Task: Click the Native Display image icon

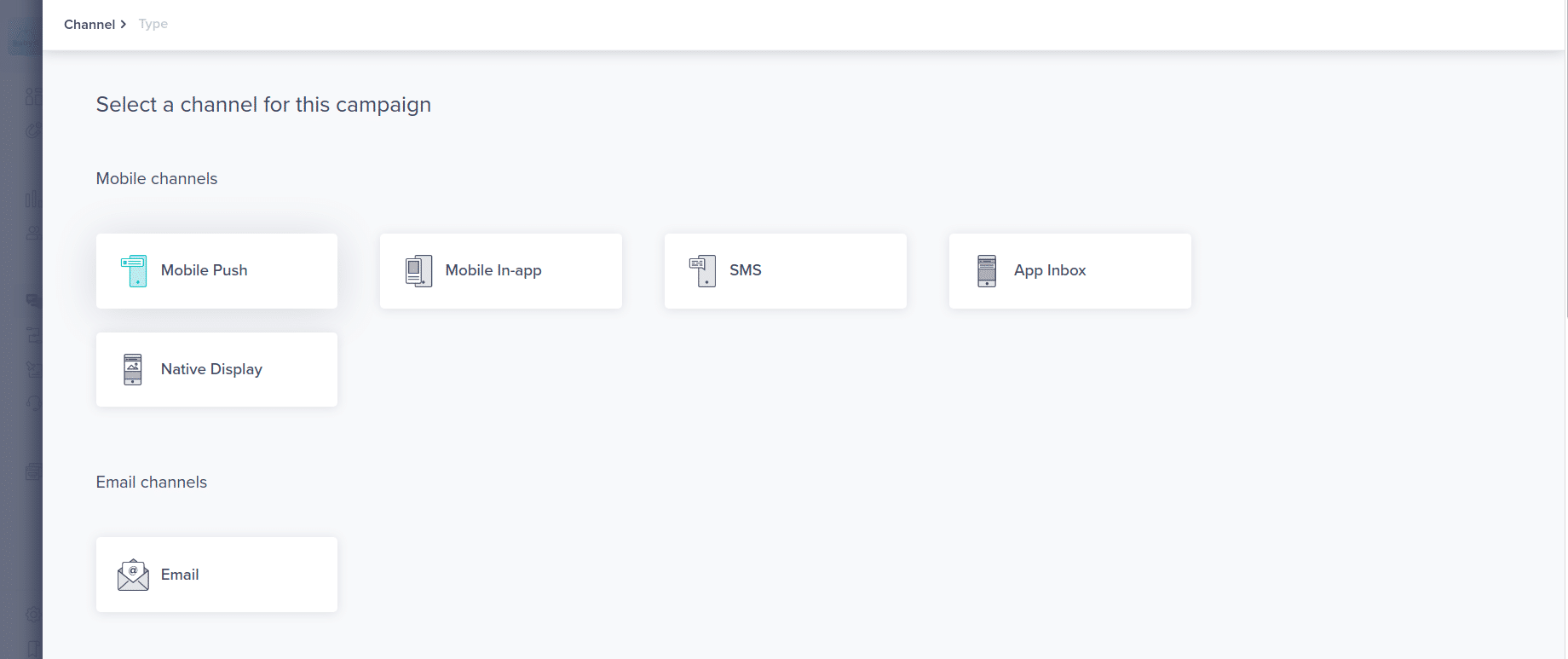Action: click(132, 369)
